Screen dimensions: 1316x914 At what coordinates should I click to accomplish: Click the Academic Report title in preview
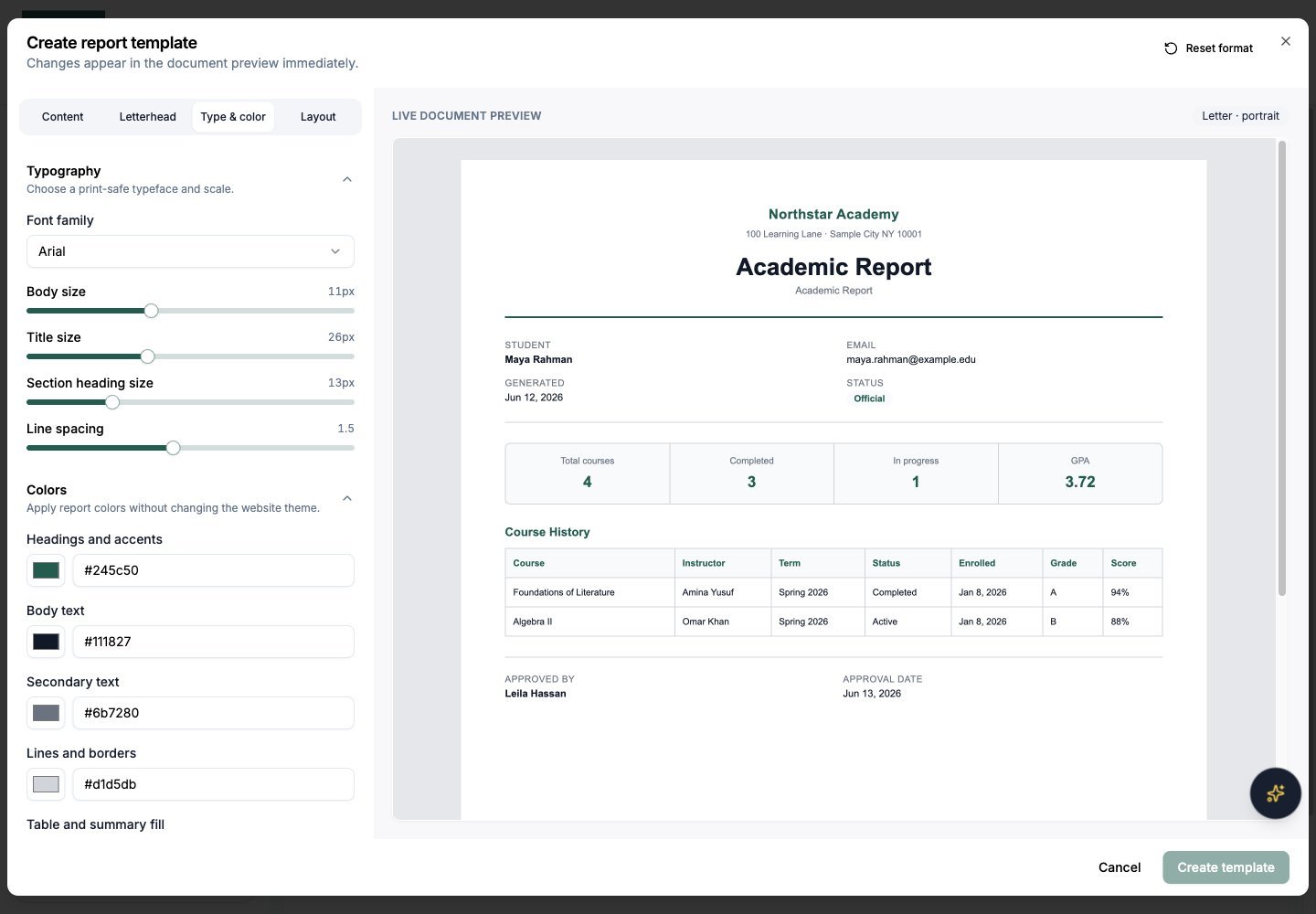[833, 267]
